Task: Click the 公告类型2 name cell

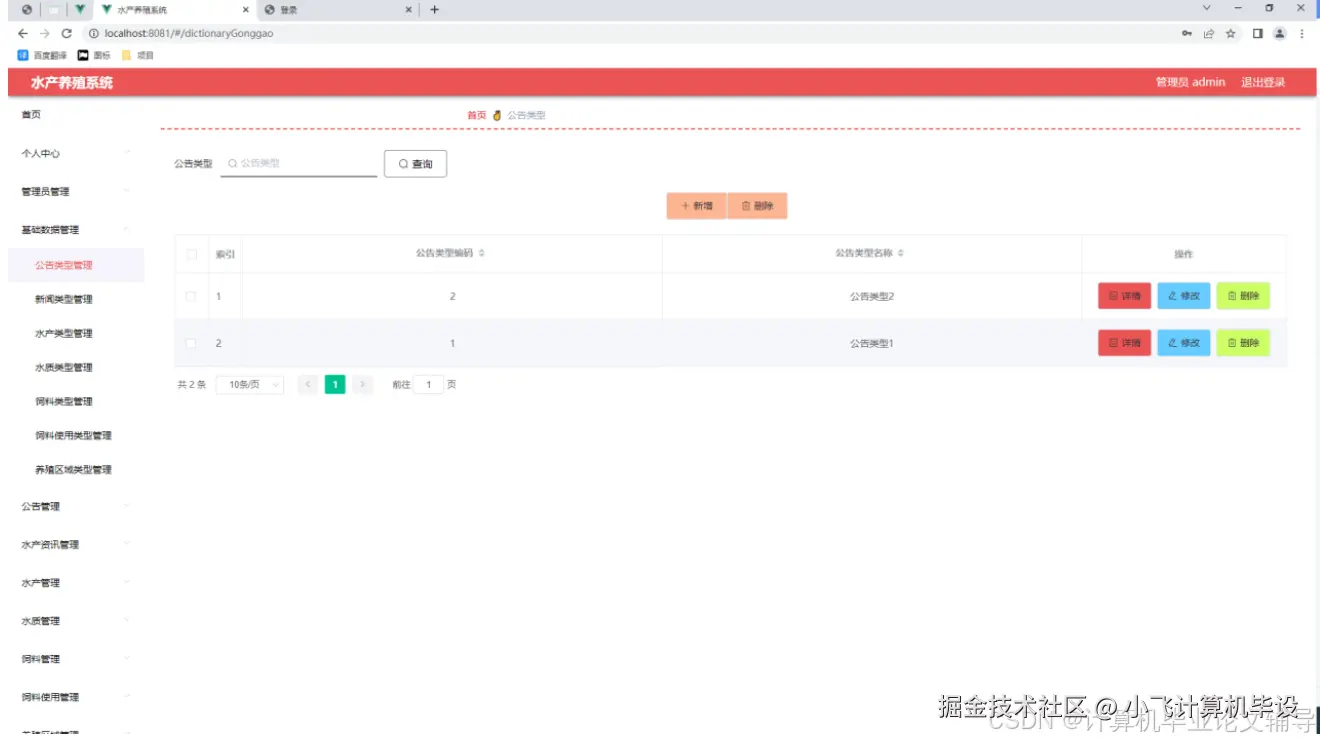Action: click(x=872, y=296)
